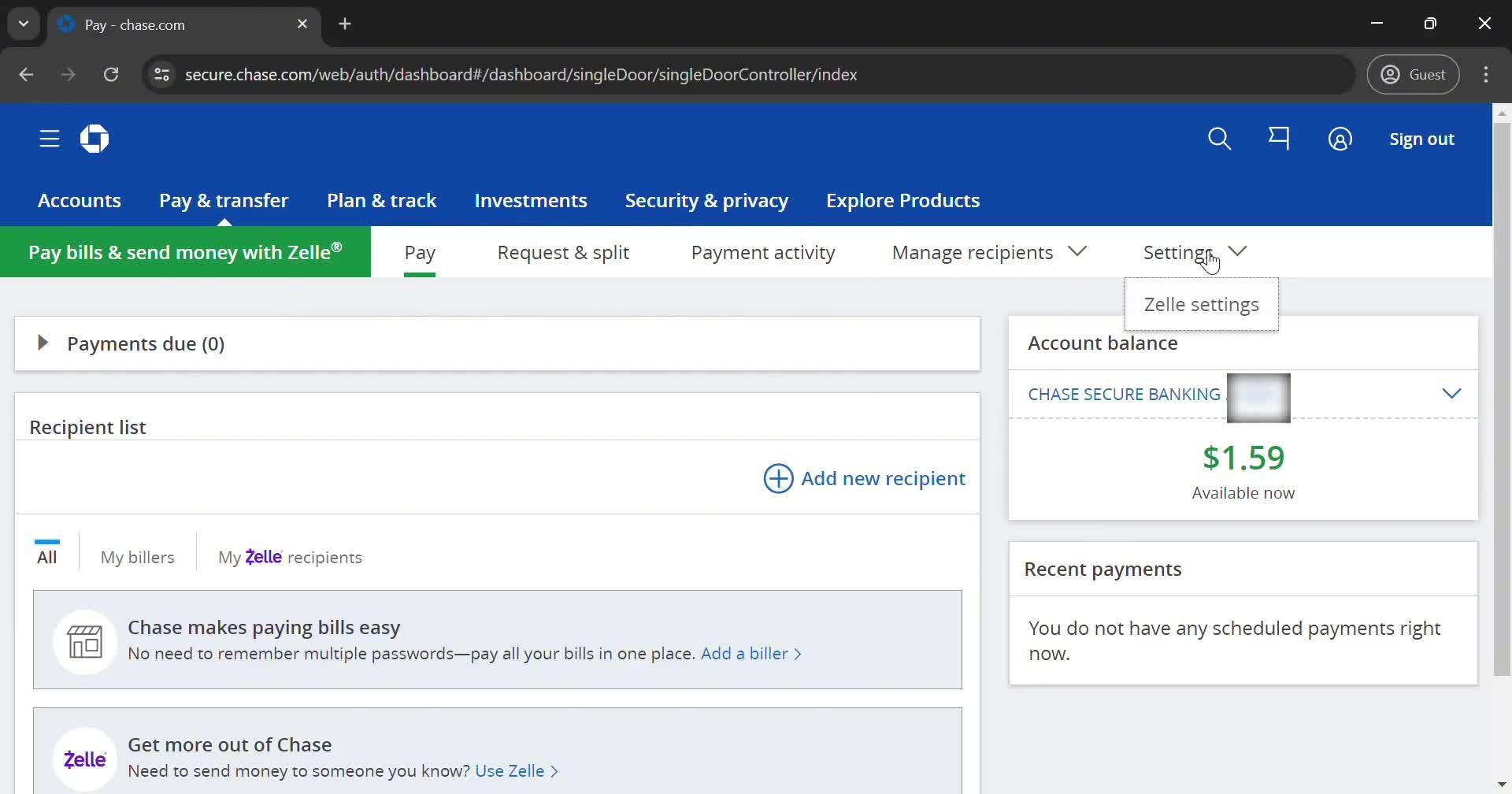
Task: Click the Settings tab label
Action: (1178, 252)
